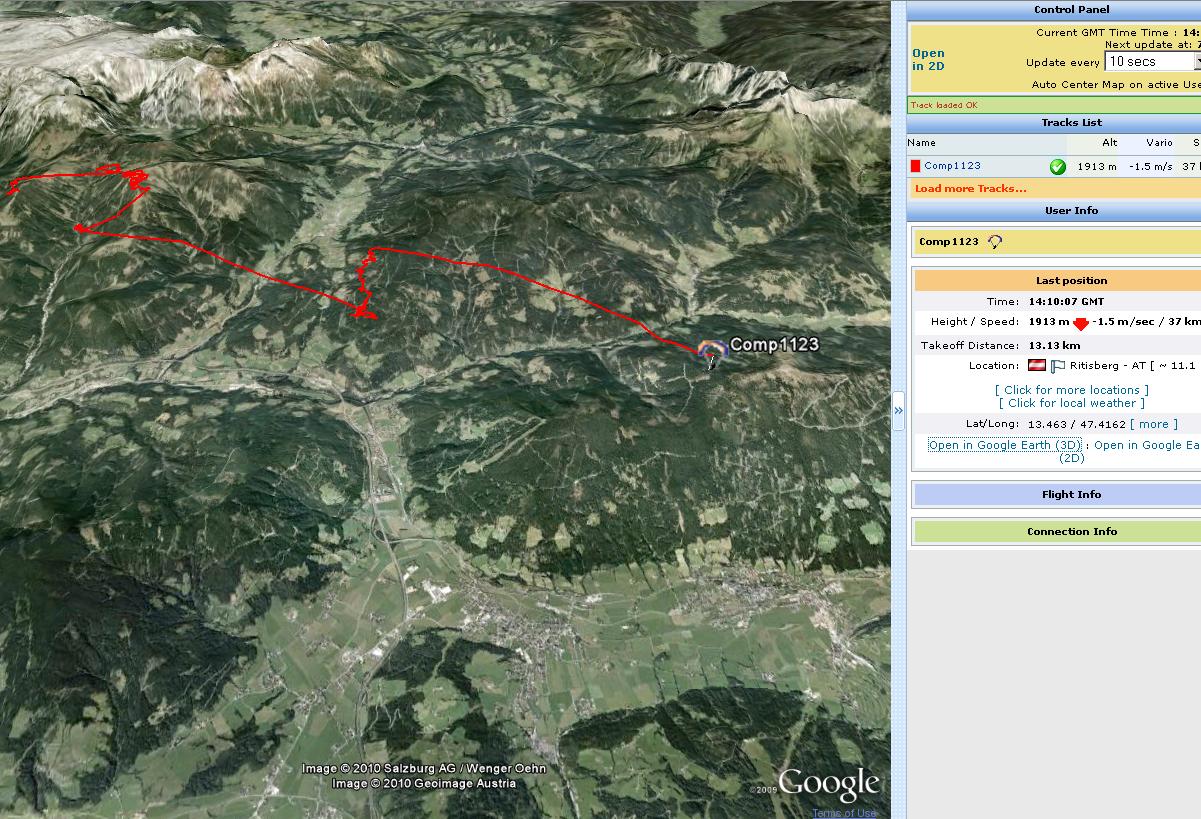1201x819 pixels.
Task: Click the white flag takeoff icon near Ritisberg
Action: click(1058, 366)
